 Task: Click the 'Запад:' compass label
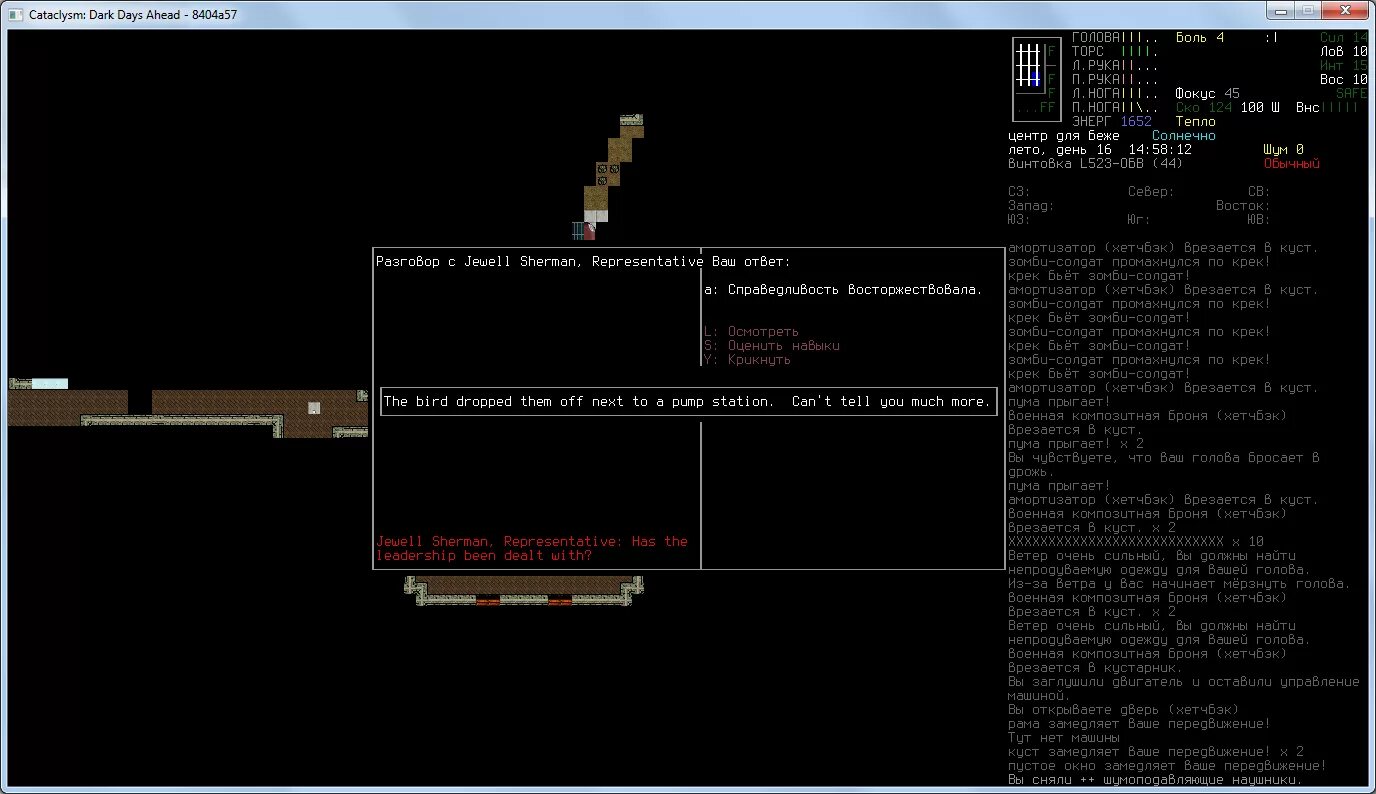1032,206
